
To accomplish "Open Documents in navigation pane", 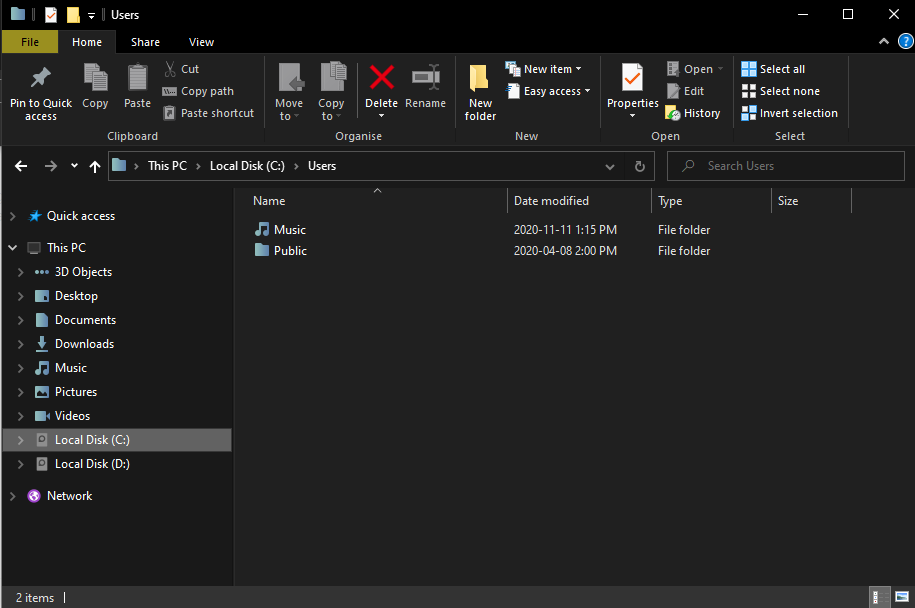I will (x=85, y=320).
